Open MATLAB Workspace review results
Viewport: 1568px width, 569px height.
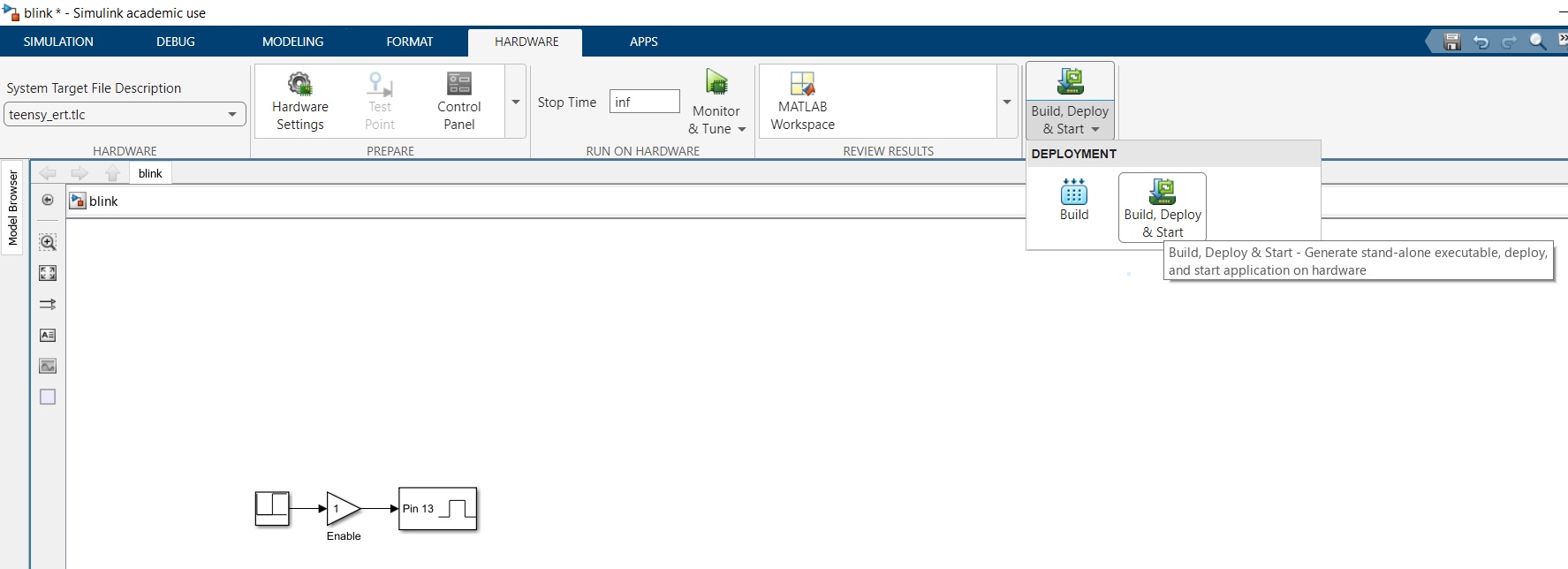click(x=802, y=102)
